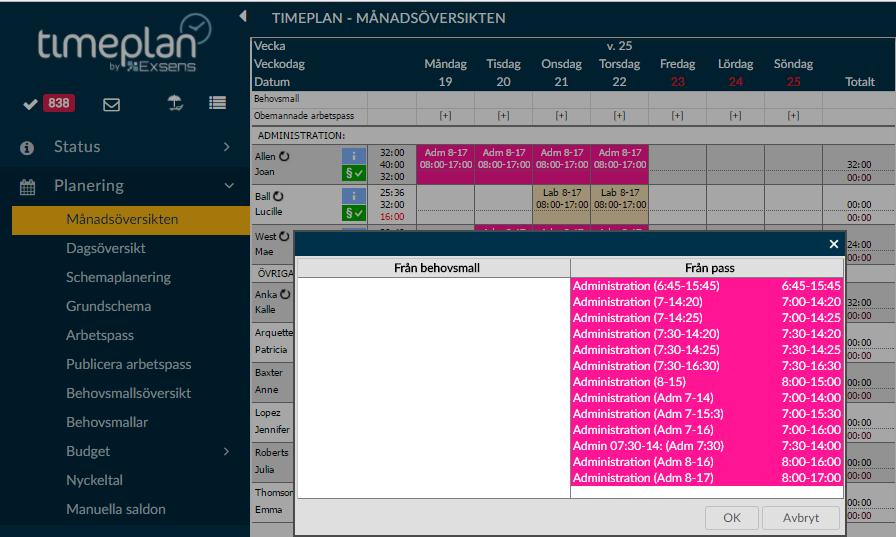Add unmanned shift on Måndag [+]

tap(445, 115)
